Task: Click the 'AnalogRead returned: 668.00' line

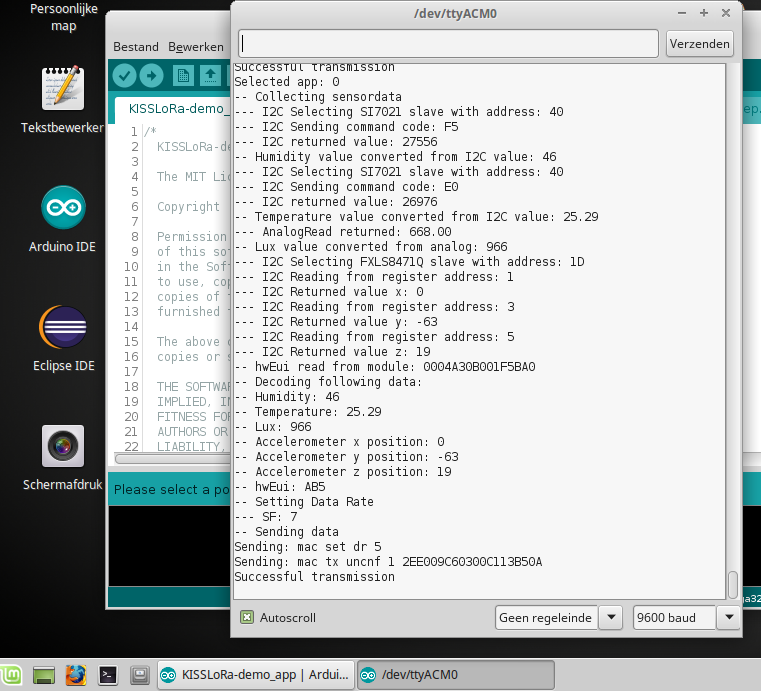Action: (343, 231)
